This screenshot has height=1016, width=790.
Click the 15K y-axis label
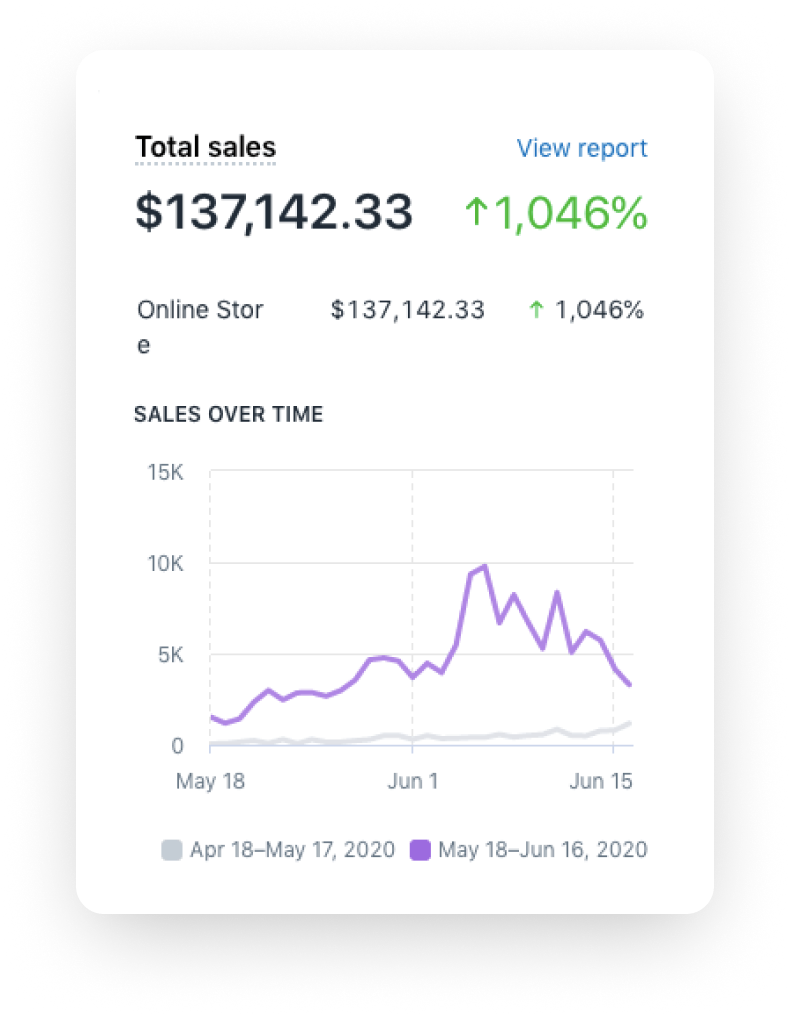[164, 471]
